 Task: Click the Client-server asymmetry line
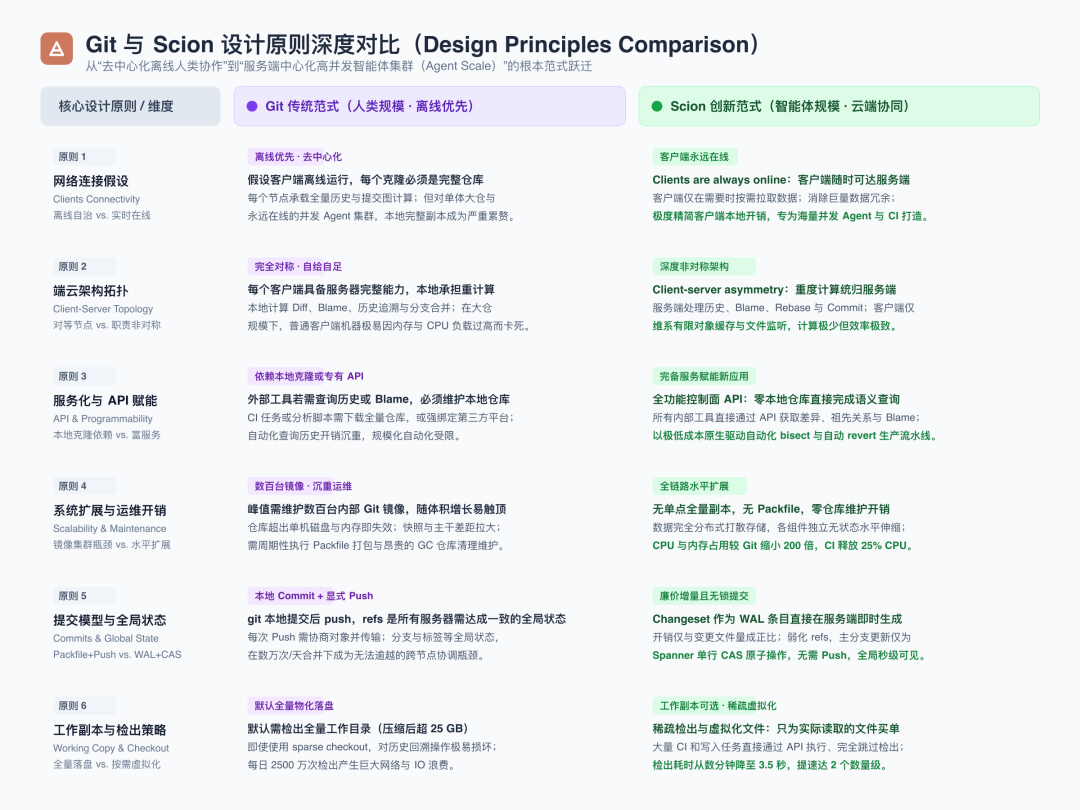[774, 289]
